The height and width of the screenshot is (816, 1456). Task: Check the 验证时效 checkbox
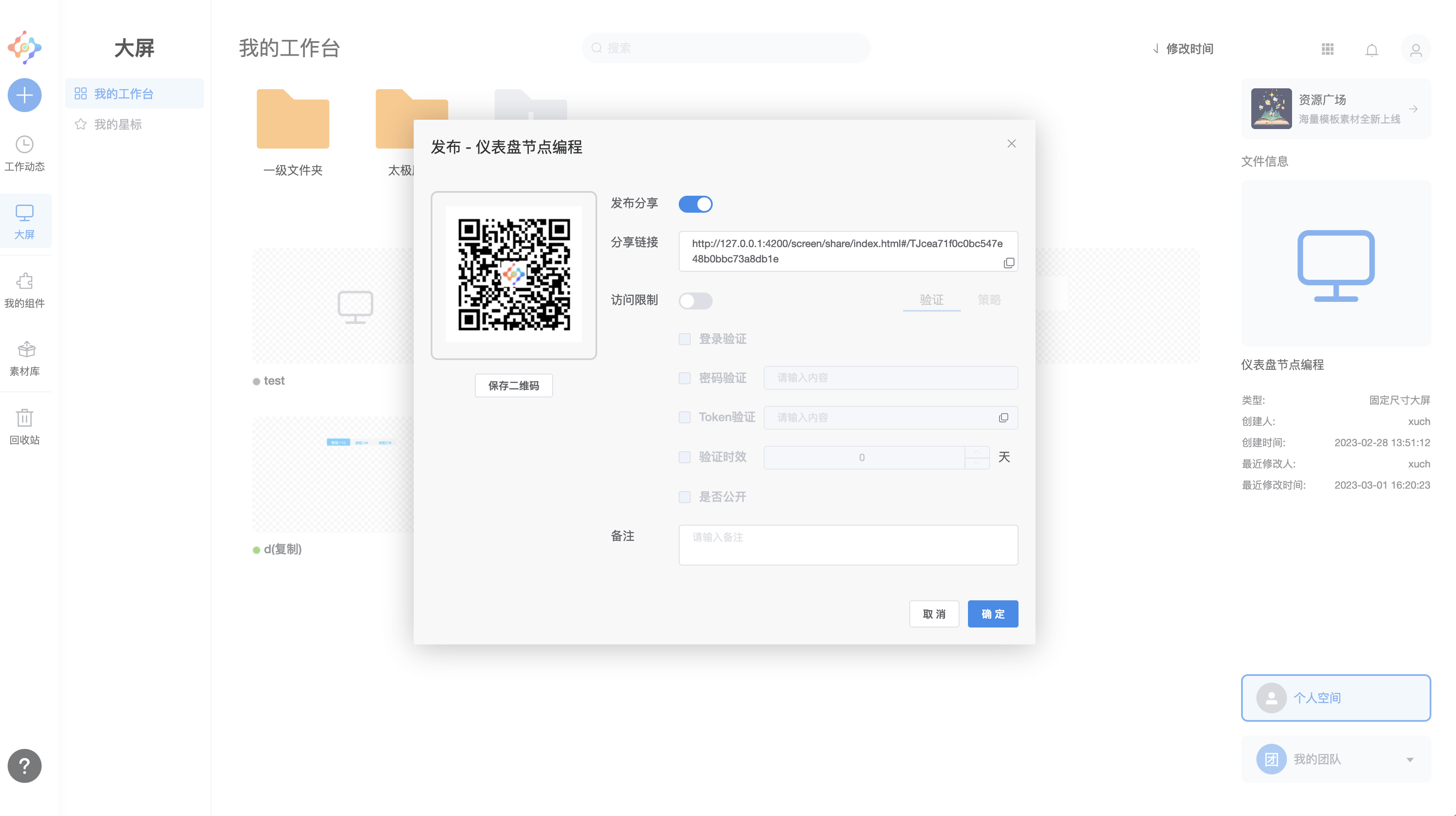[x=685, y=456]
